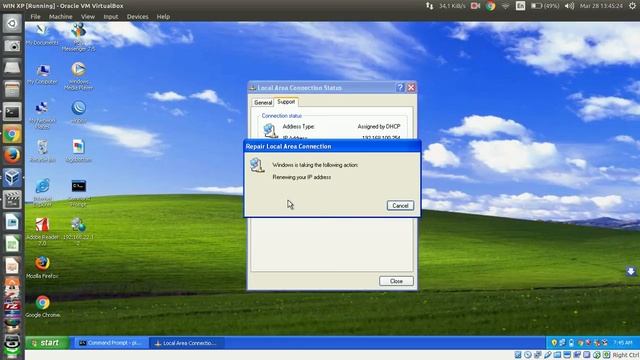Click the Ubuntu sound volume indicator
The width and height of the screenshot is (640, 360).
pyautogui.click(x=569, y=6)
